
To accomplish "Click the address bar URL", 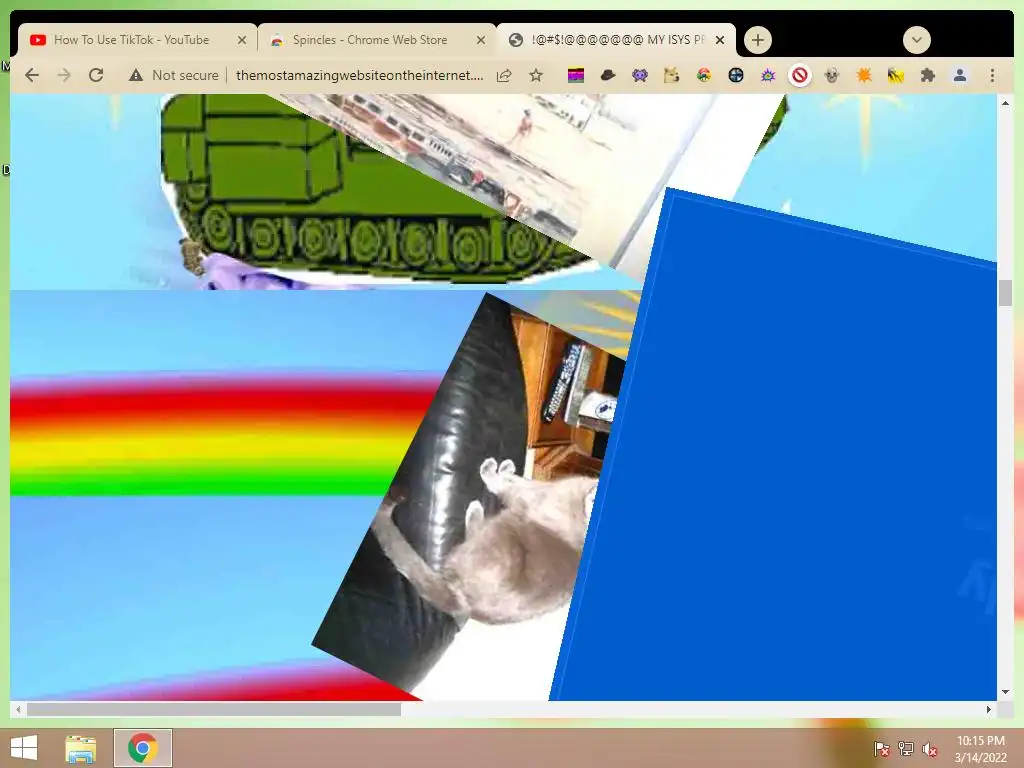I will (x=360, y=75).
